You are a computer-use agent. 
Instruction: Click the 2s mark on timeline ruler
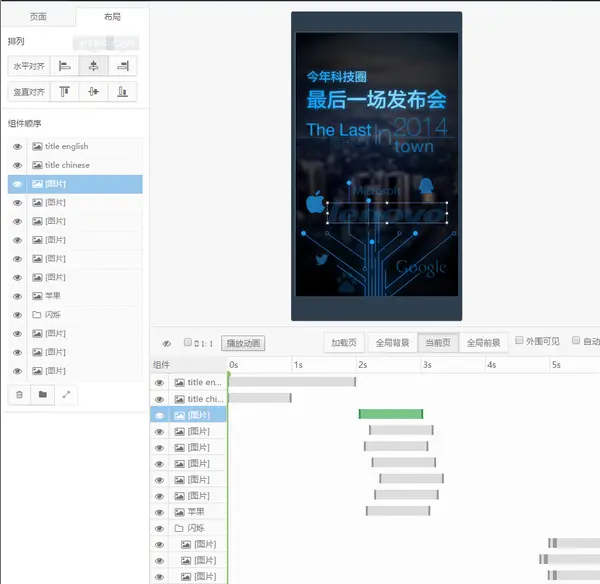363,365
